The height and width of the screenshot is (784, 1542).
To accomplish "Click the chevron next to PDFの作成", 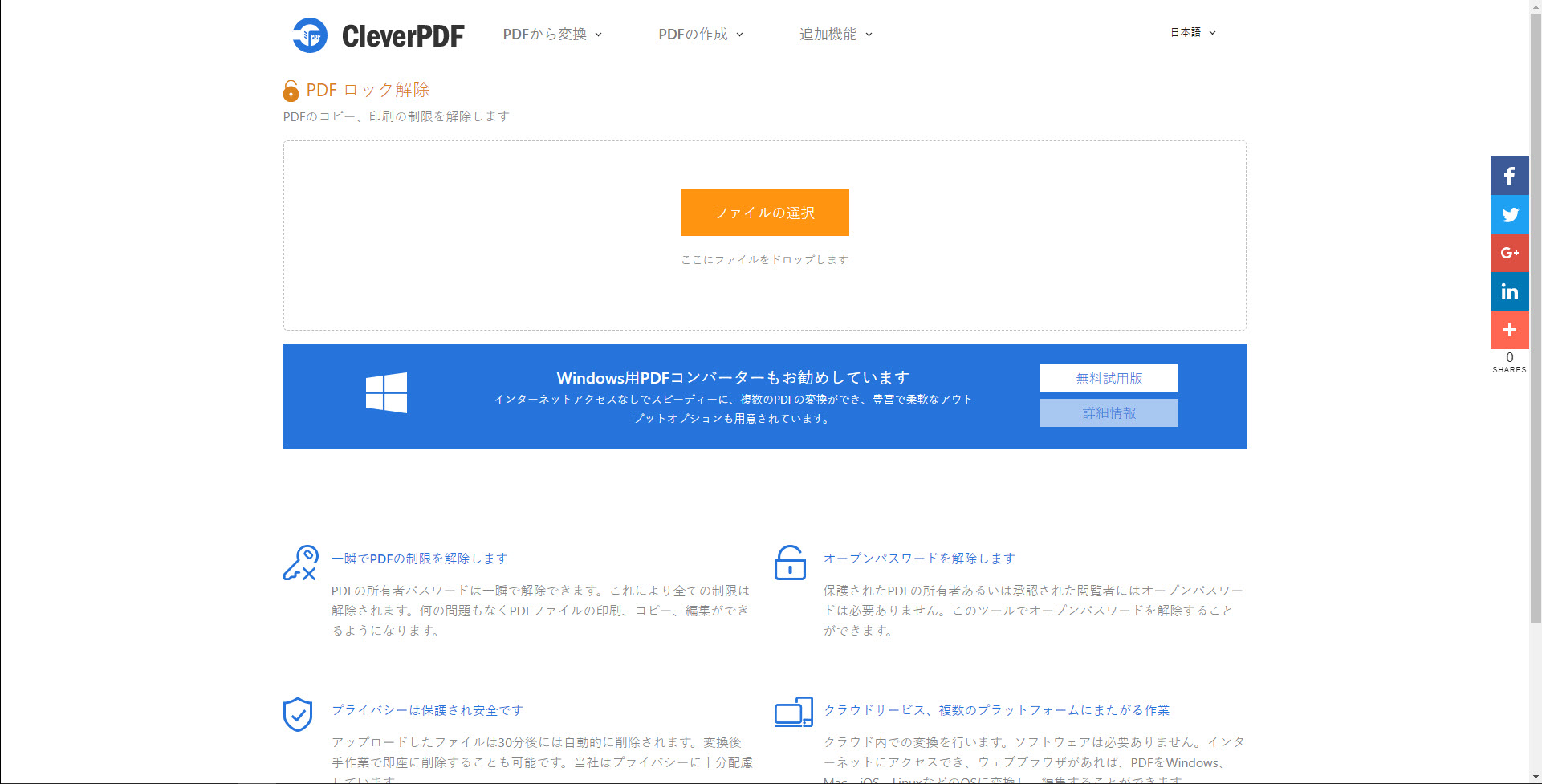I will [x=739, y=35].
